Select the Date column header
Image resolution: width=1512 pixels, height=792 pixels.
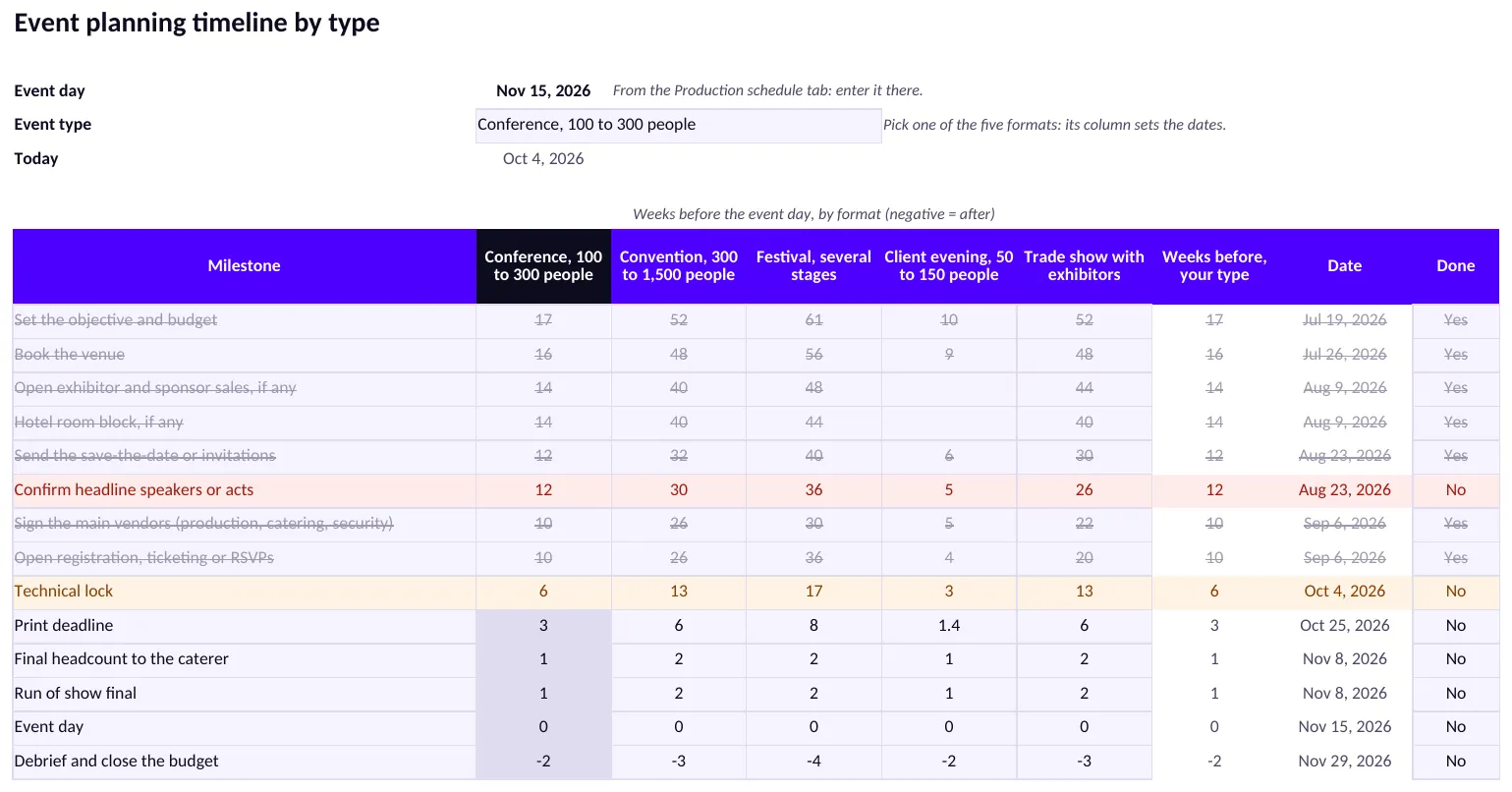[x=1345, y=266]
